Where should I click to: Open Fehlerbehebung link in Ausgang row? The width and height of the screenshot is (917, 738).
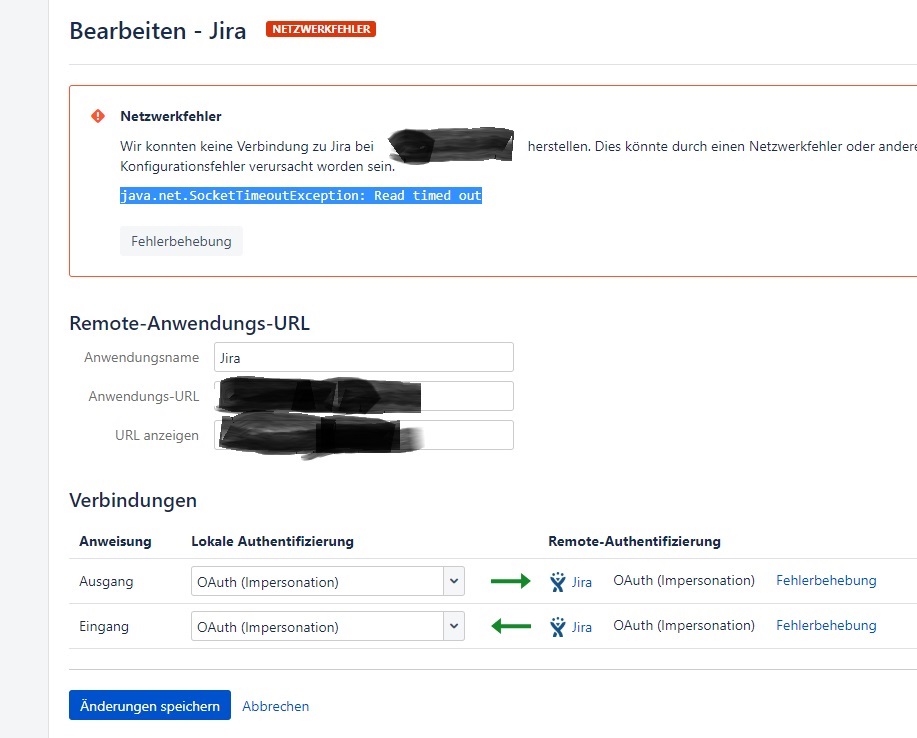826,580
